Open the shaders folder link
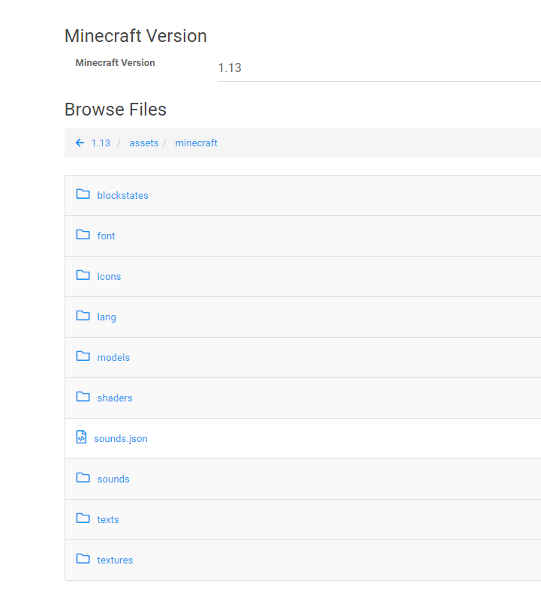The height and width of the screenshot is (589, 541). pos(115,398)
